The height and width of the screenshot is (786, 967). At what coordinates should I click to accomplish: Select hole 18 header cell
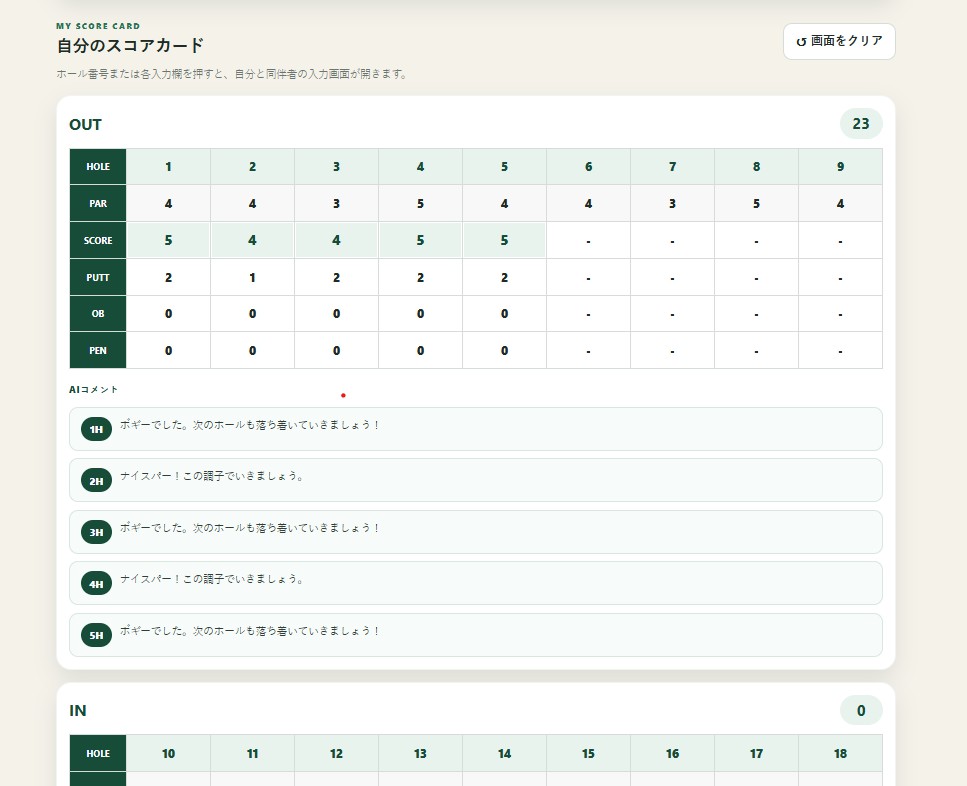coord(841,753)
